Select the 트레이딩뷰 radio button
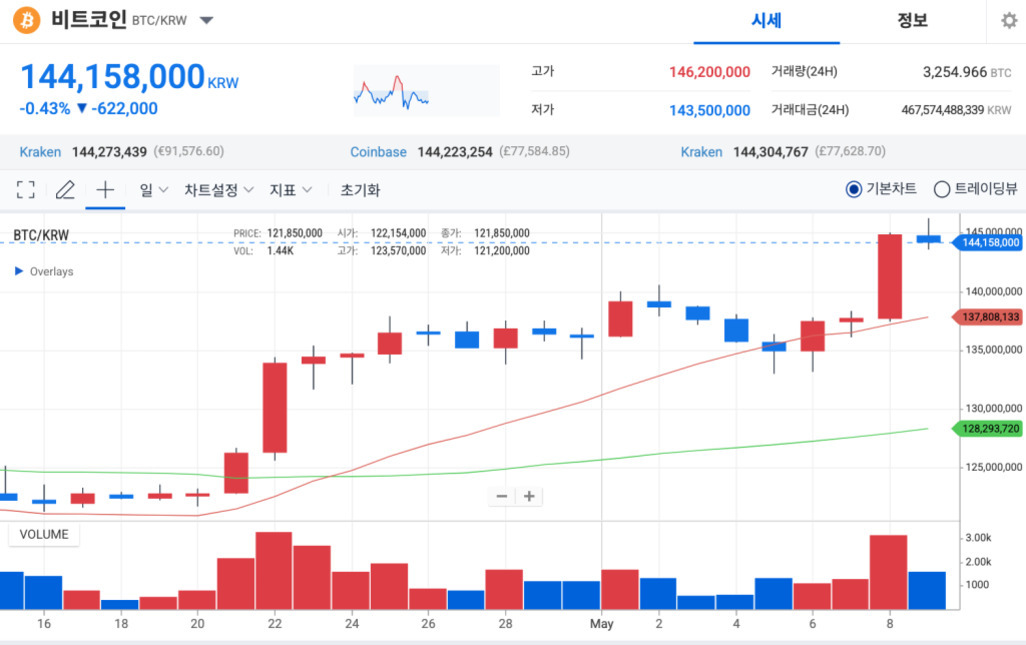This screenshot has height=645, width=1026. click(x=941, y=190)
